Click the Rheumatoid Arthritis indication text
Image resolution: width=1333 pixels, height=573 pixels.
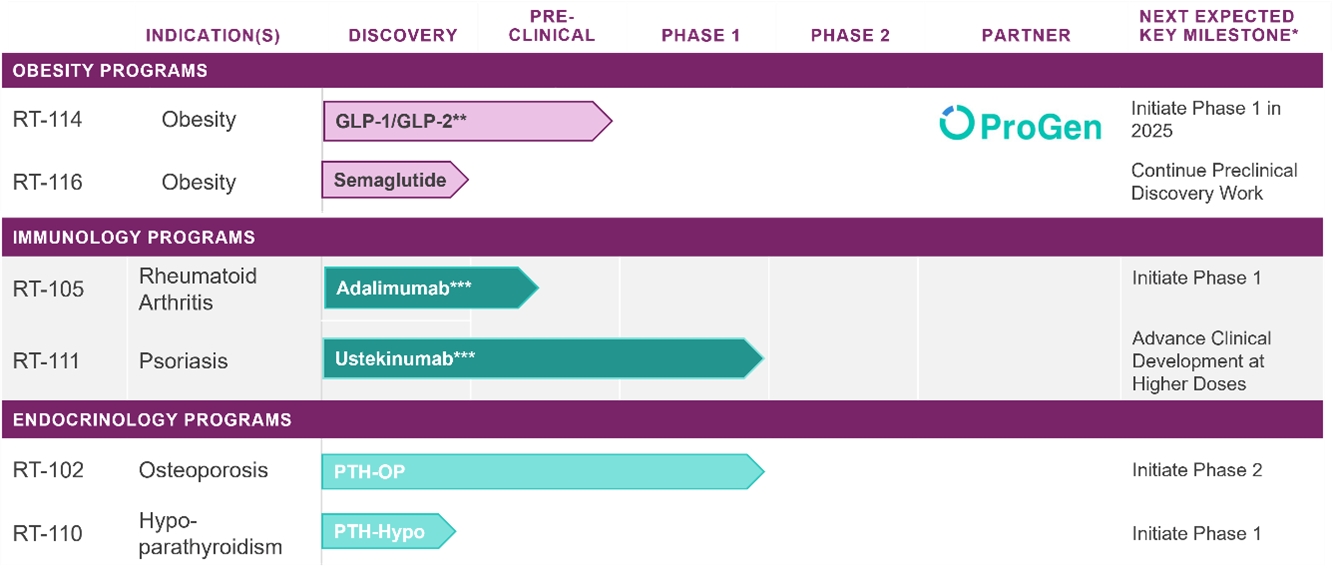tap(197, 289)
